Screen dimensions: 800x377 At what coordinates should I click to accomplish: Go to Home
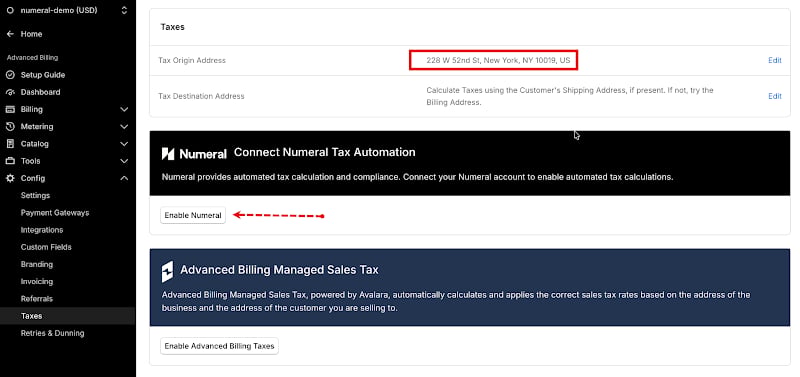pyautogui.click(x=31, y=34)
